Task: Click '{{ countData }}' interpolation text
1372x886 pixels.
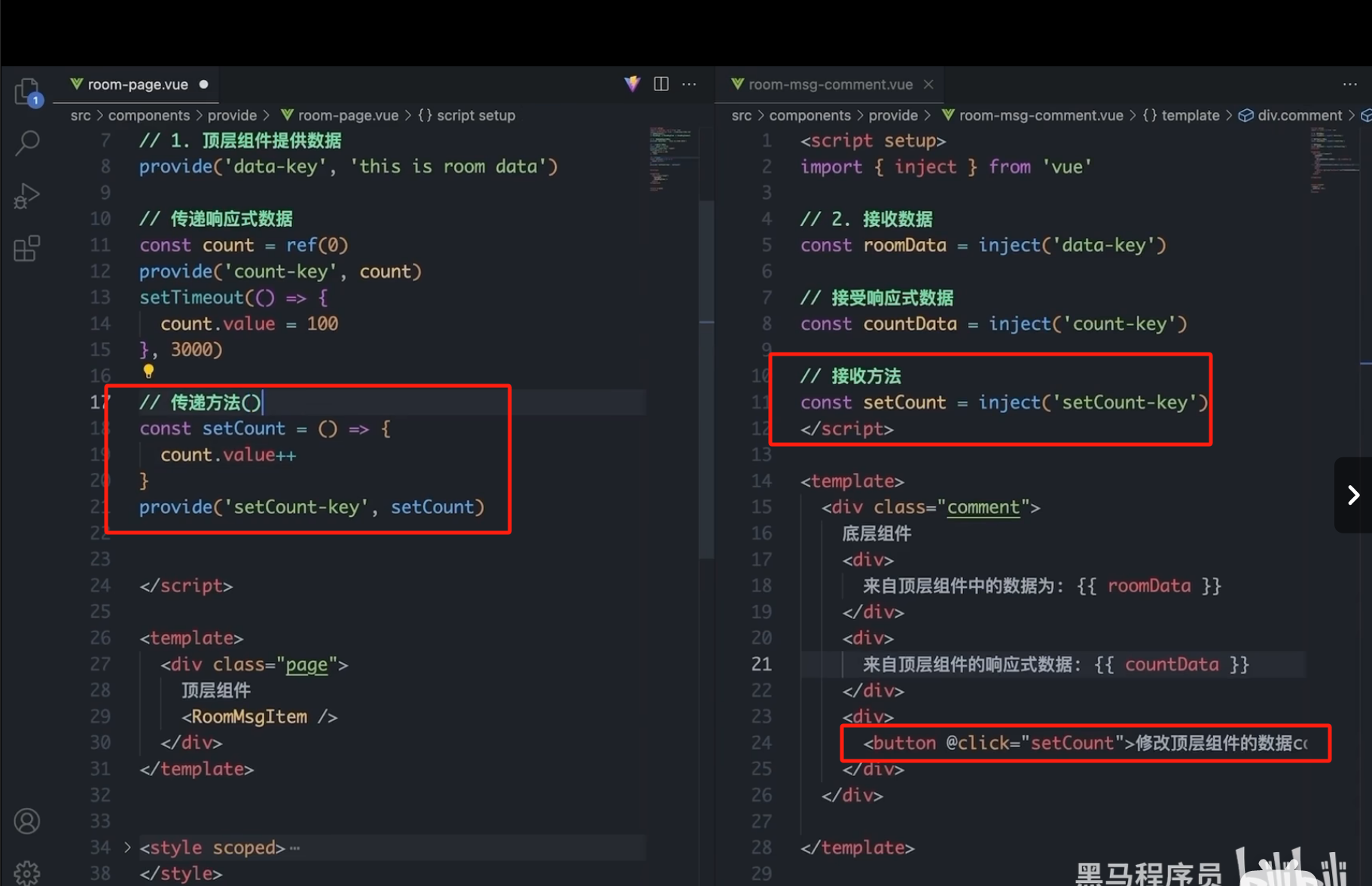Action: pyautogui.click(x=1172, y=664)
